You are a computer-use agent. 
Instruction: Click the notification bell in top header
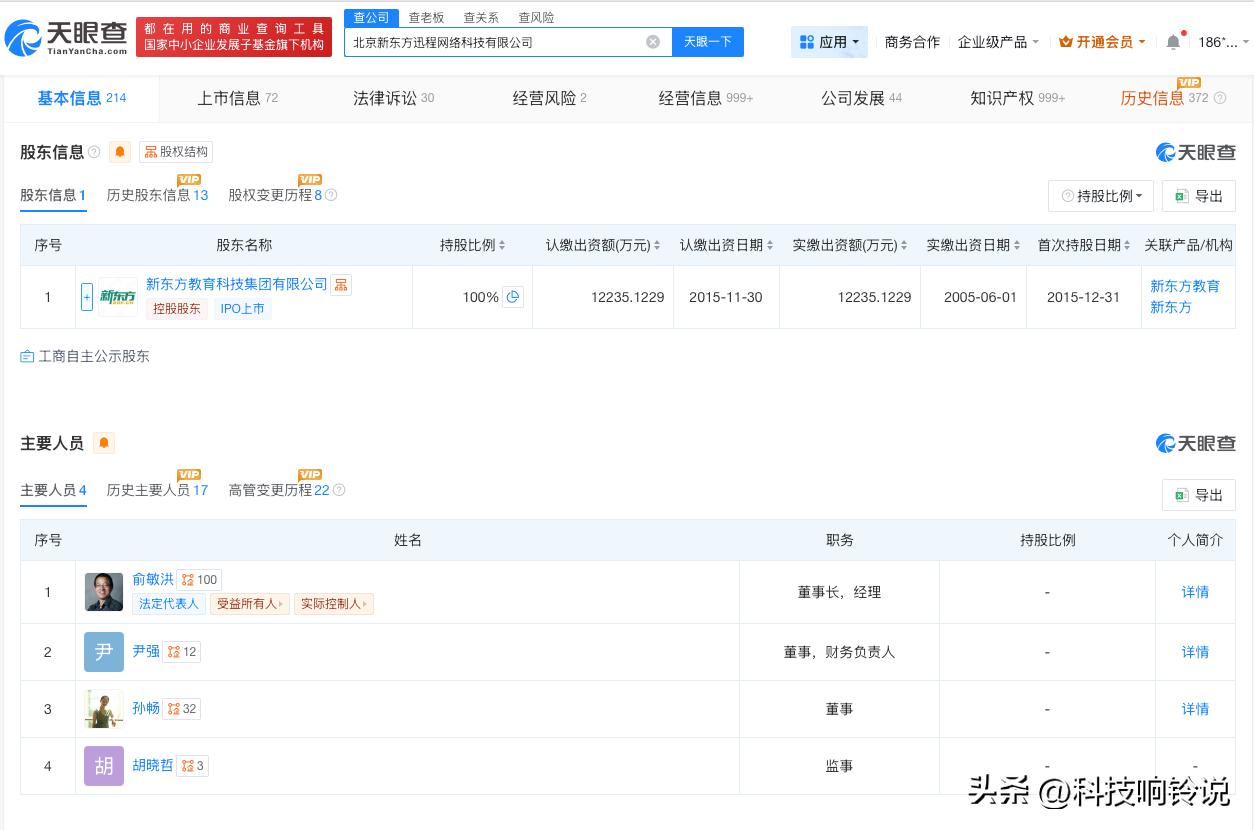pyautogui.click(x=1173, y=42)
